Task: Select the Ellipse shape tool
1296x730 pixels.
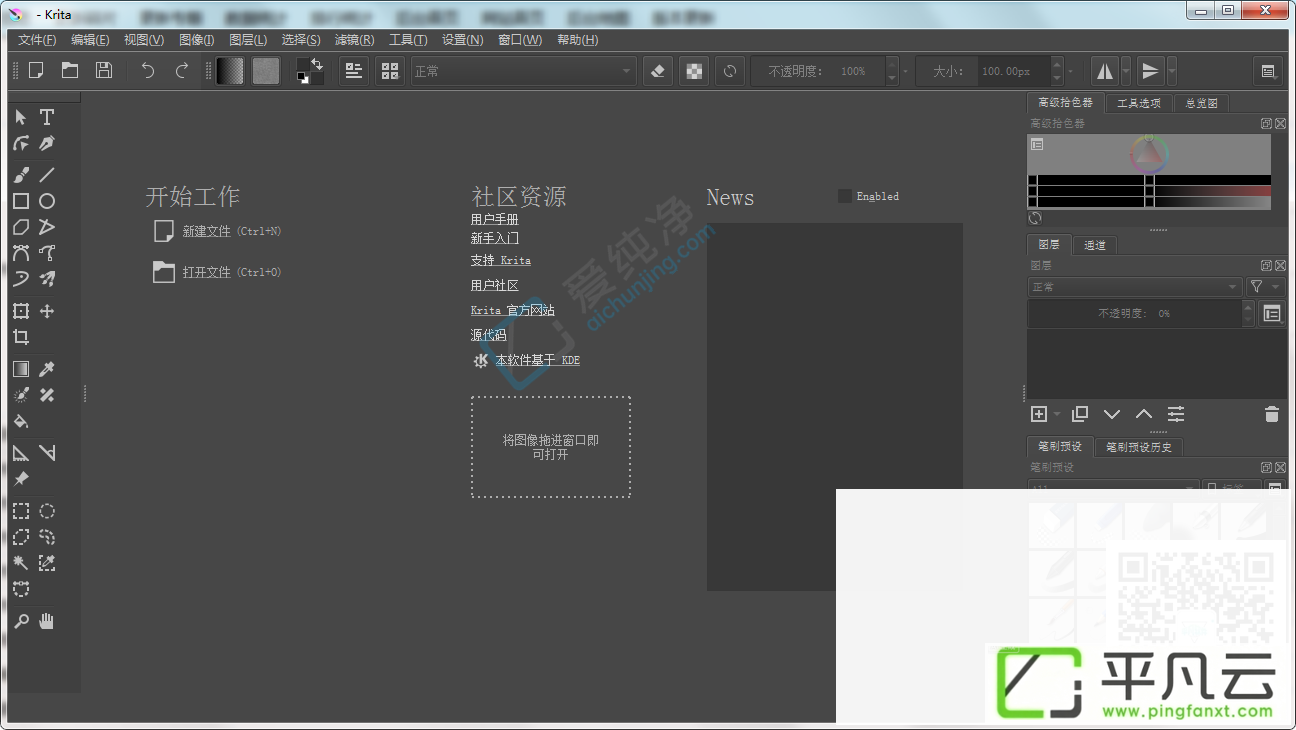Action: (x=47, y=201)
